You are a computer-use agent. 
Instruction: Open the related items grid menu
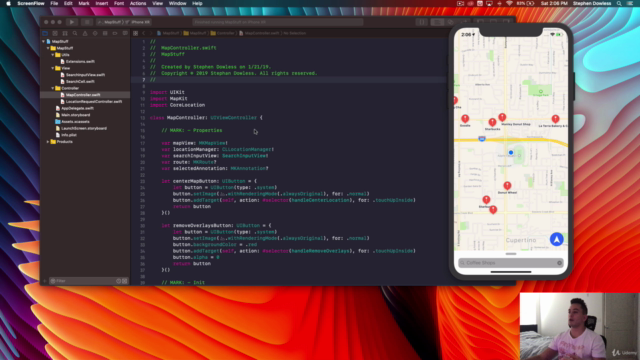point(136,33)
